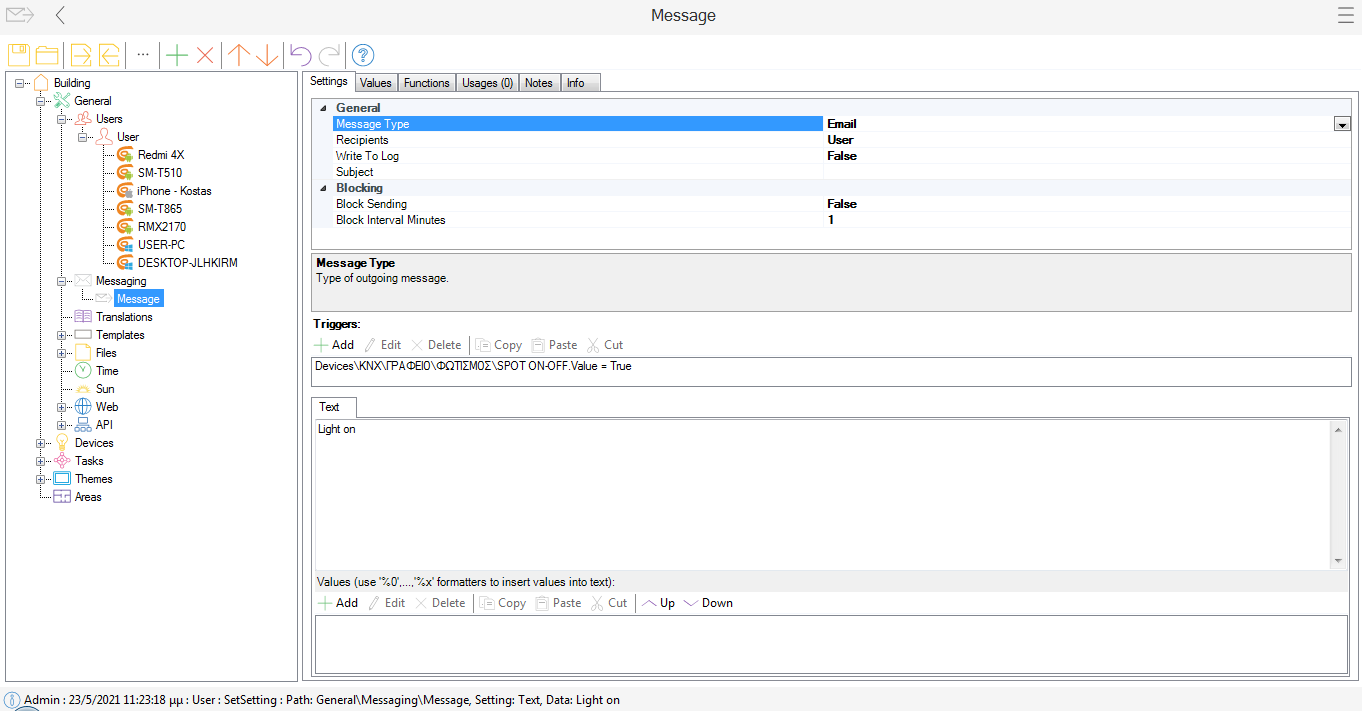Open help with the question mark icon
The height and width of the screenshot is (711, 1362).
363,55
